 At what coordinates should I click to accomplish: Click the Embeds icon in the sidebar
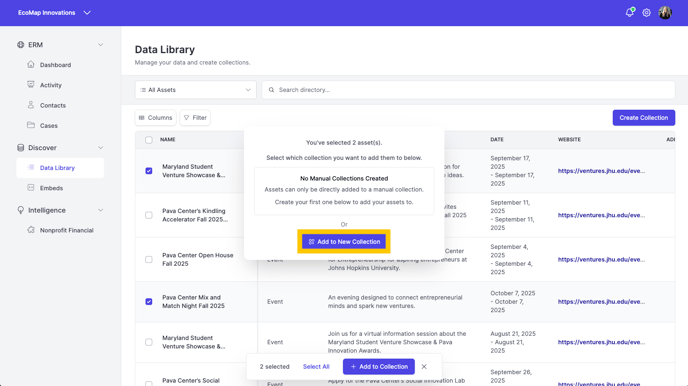(x=31, y=188)
